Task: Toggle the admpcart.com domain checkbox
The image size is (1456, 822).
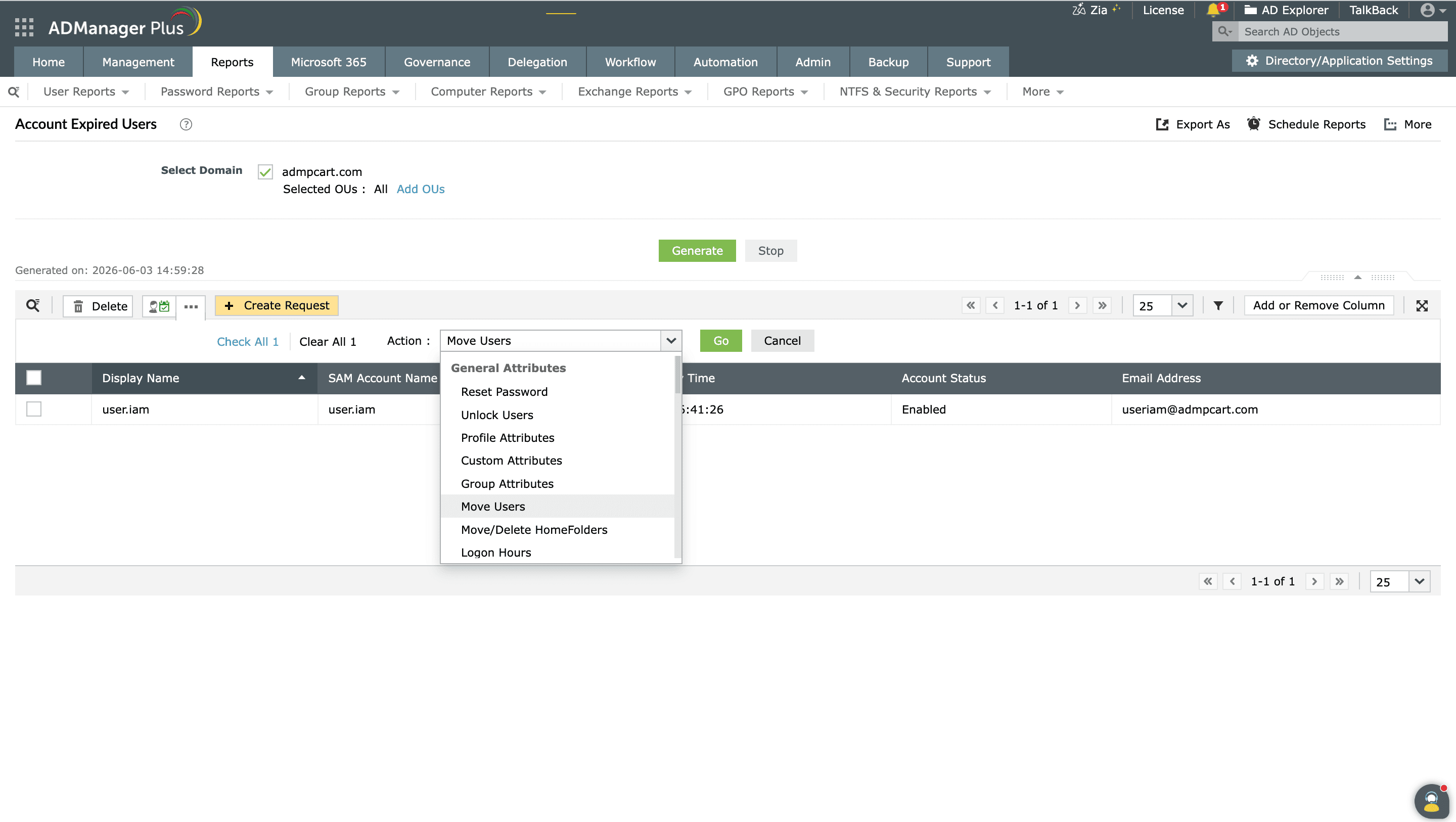Action: click(265, 172)
